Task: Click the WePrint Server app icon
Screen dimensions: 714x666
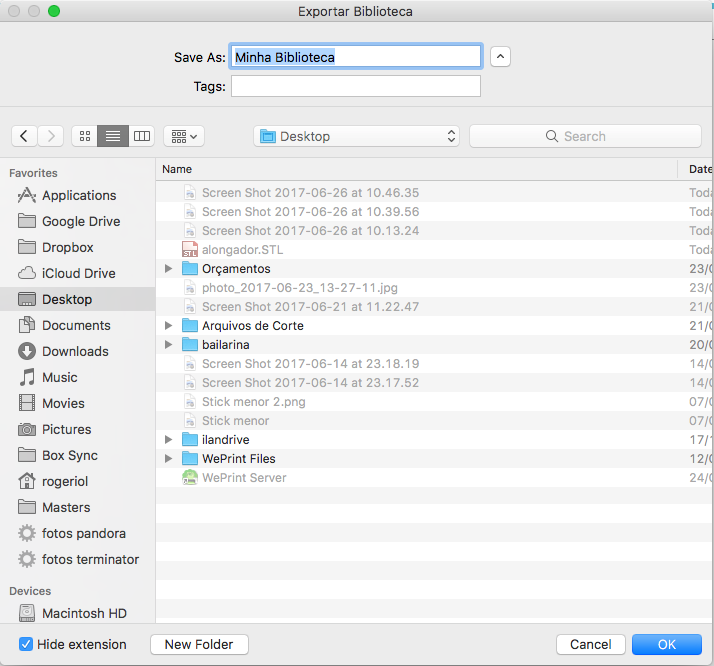Action: point(190,478)
